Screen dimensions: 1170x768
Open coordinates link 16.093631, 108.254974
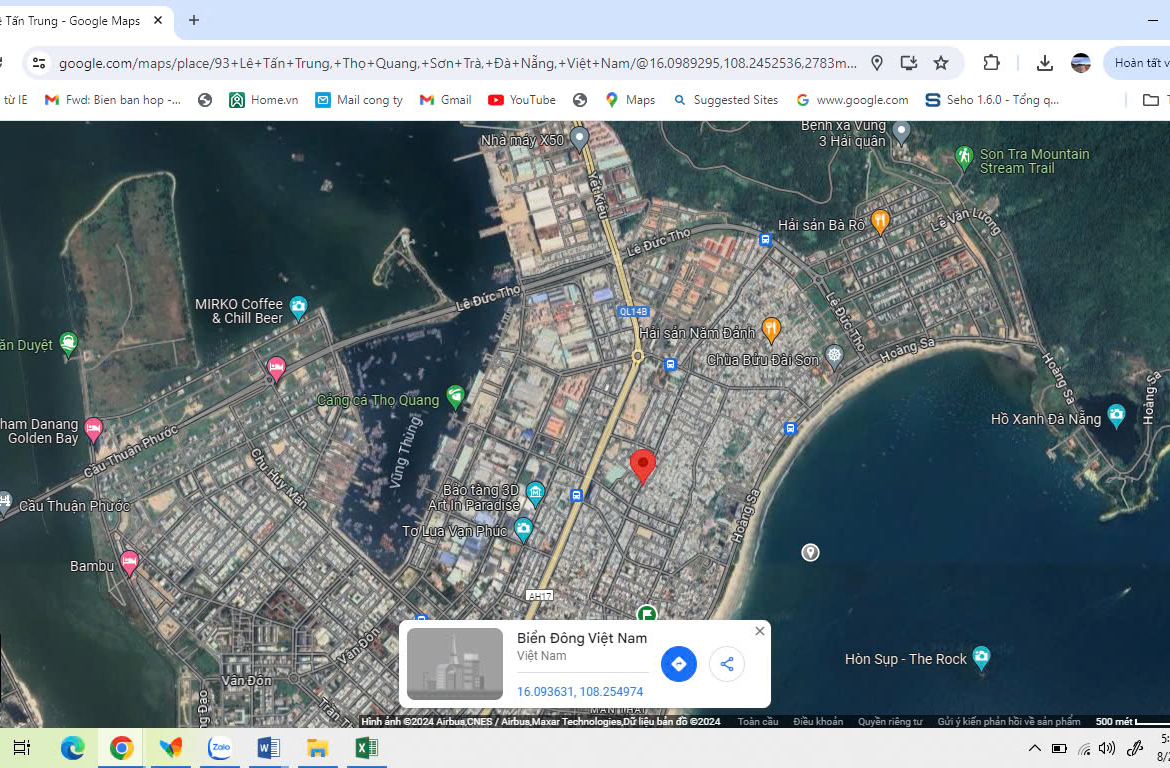click(580, 692)
